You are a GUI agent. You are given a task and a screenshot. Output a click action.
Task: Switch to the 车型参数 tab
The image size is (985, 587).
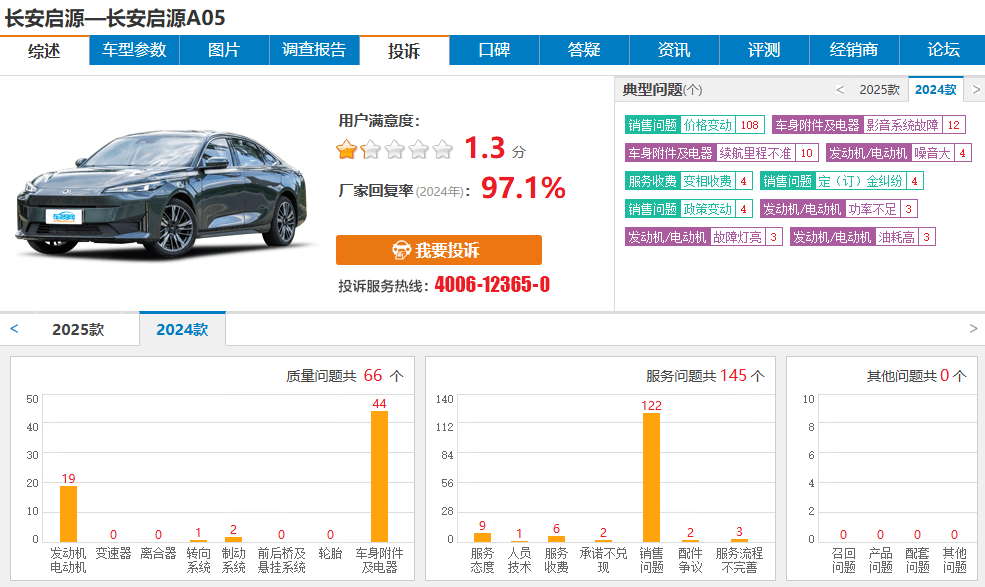point(134,50)
